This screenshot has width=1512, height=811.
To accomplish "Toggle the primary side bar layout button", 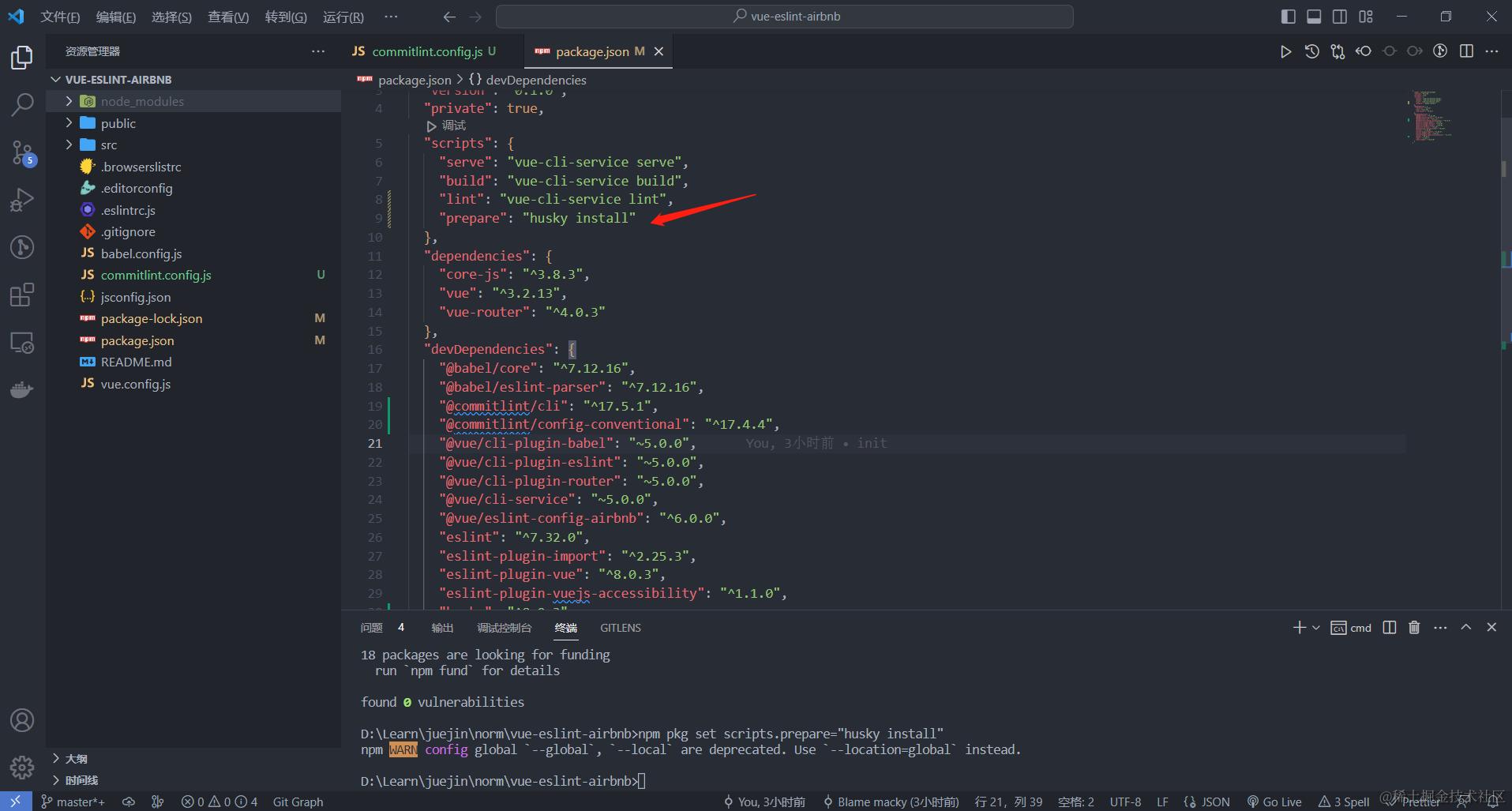I will (x=1288, y=17).
